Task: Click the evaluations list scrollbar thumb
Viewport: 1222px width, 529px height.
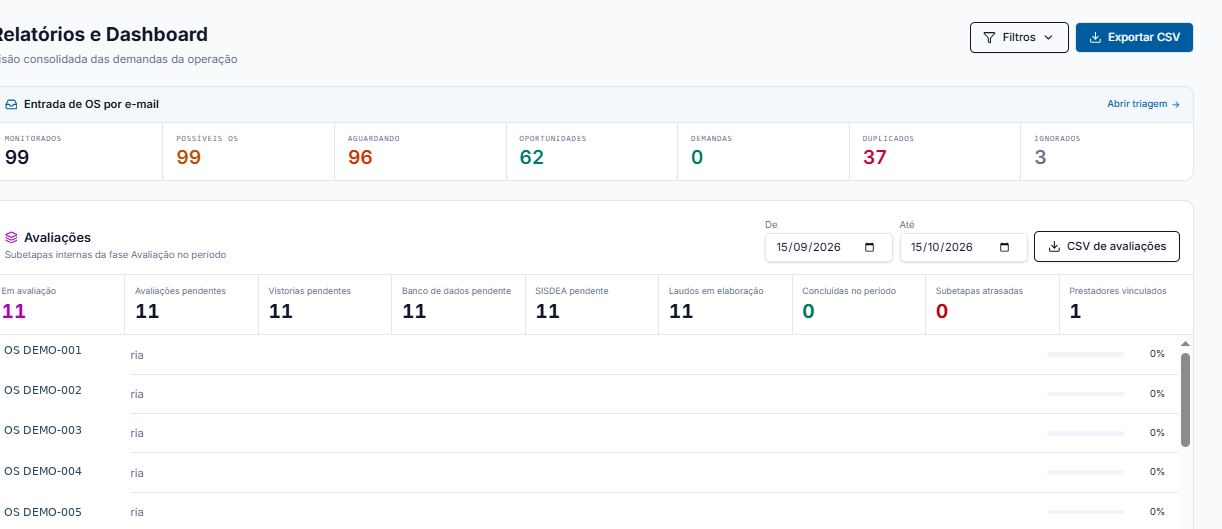Action: (1185, 399)
